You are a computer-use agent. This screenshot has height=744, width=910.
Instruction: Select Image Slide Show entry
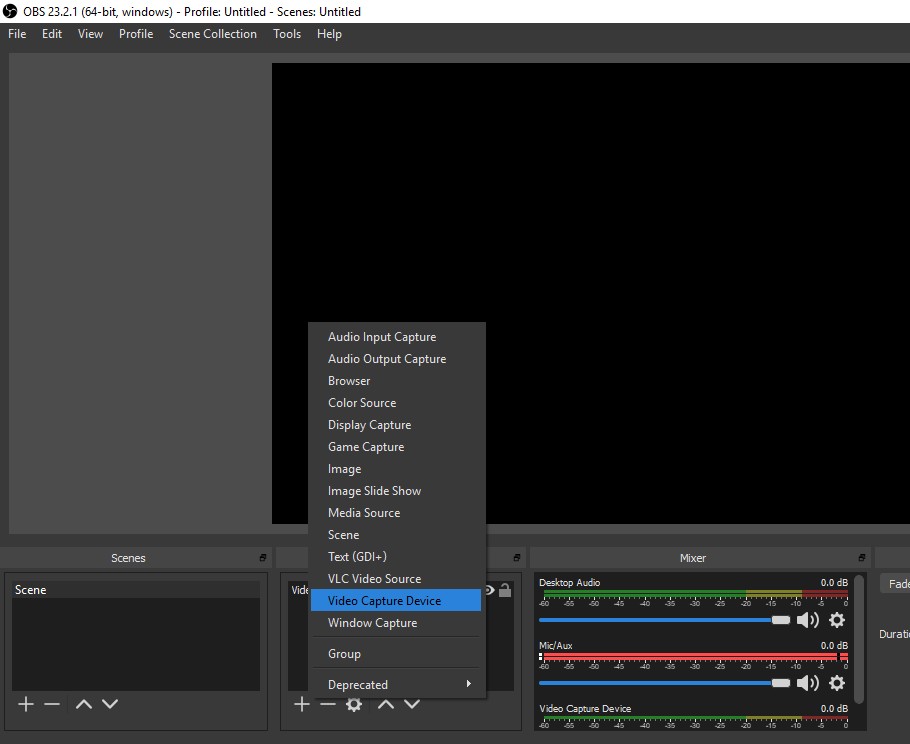[396, 491]
